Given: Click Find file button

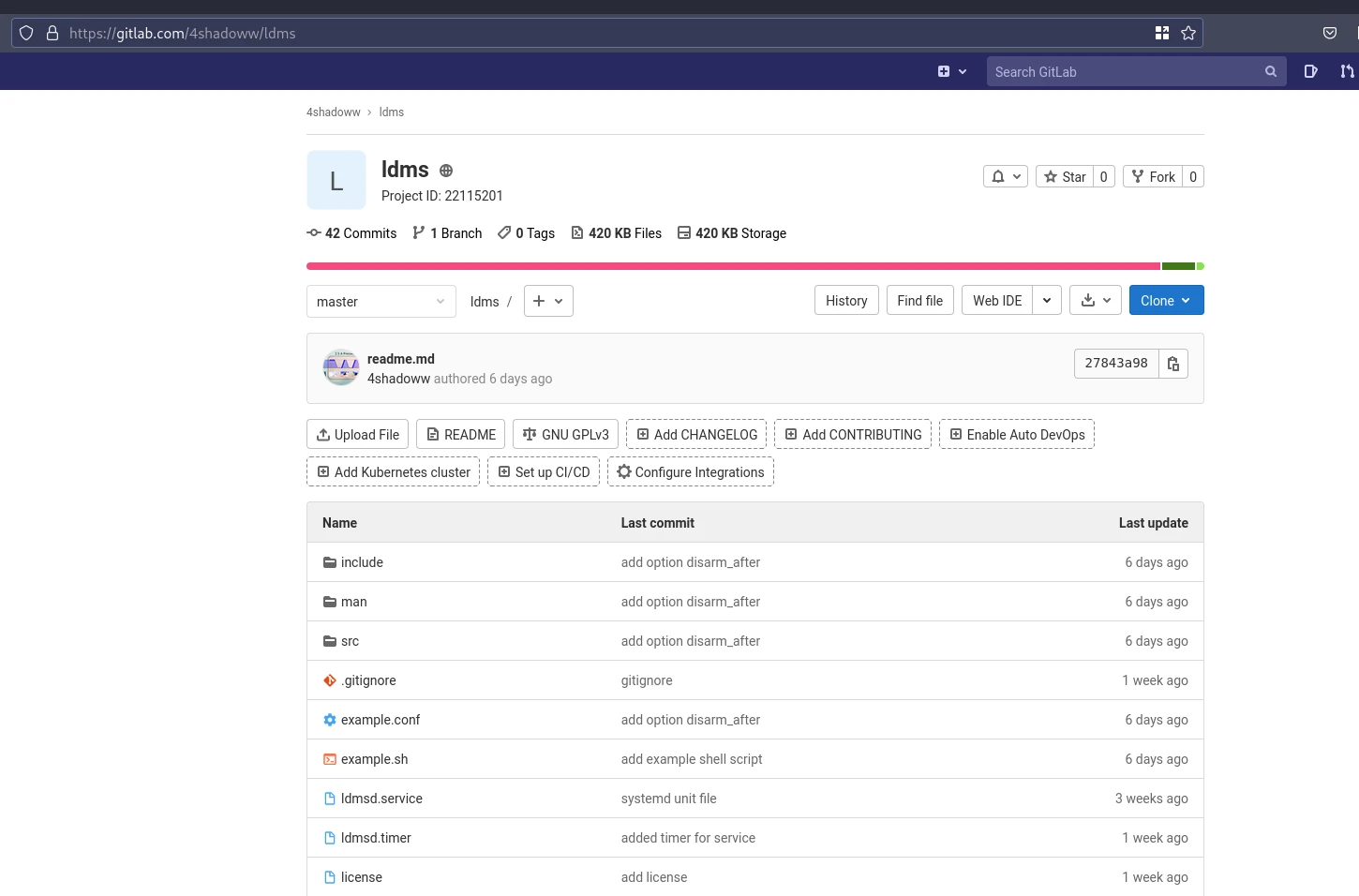Looking at the screenshot, I should coord(920,300).
